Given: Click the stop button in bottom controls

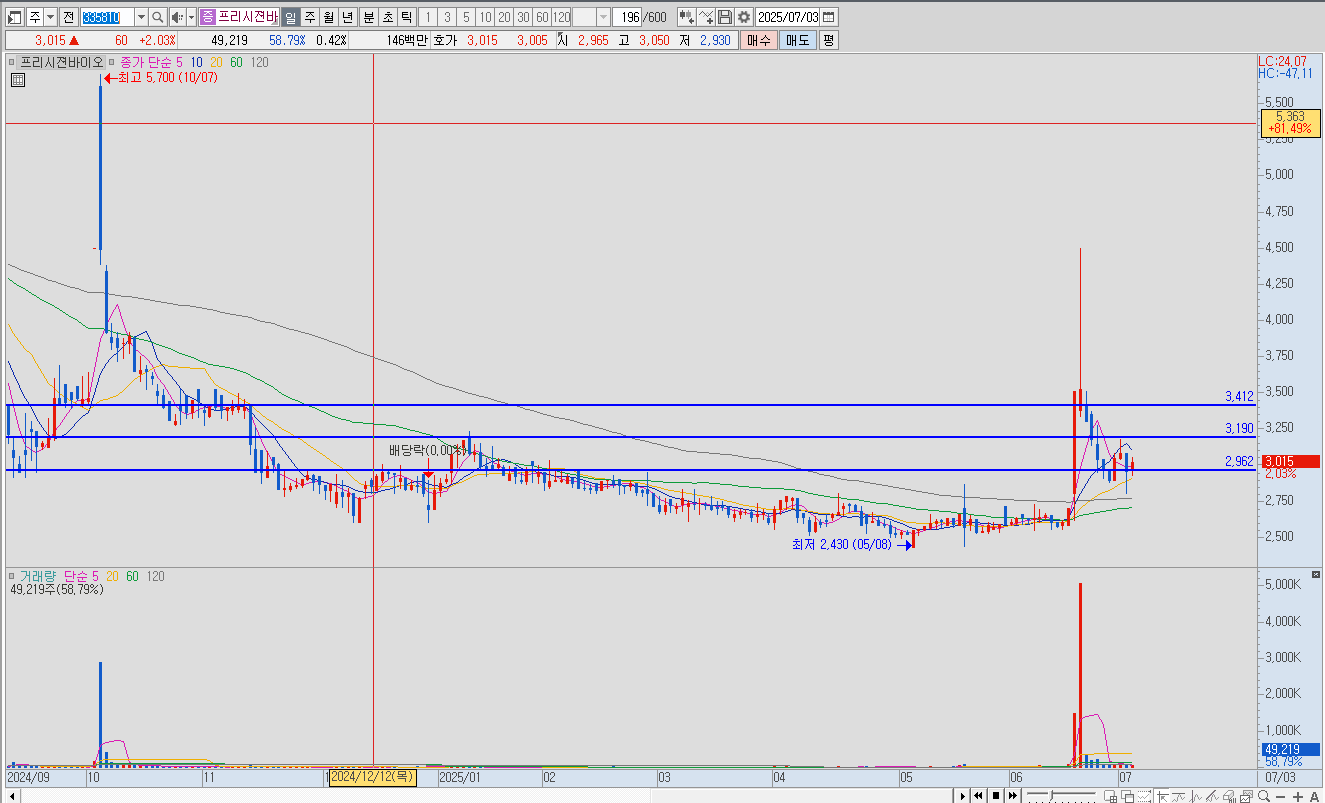Looking at the screenshot, I should pyautogui.click(x=996, y=795).
